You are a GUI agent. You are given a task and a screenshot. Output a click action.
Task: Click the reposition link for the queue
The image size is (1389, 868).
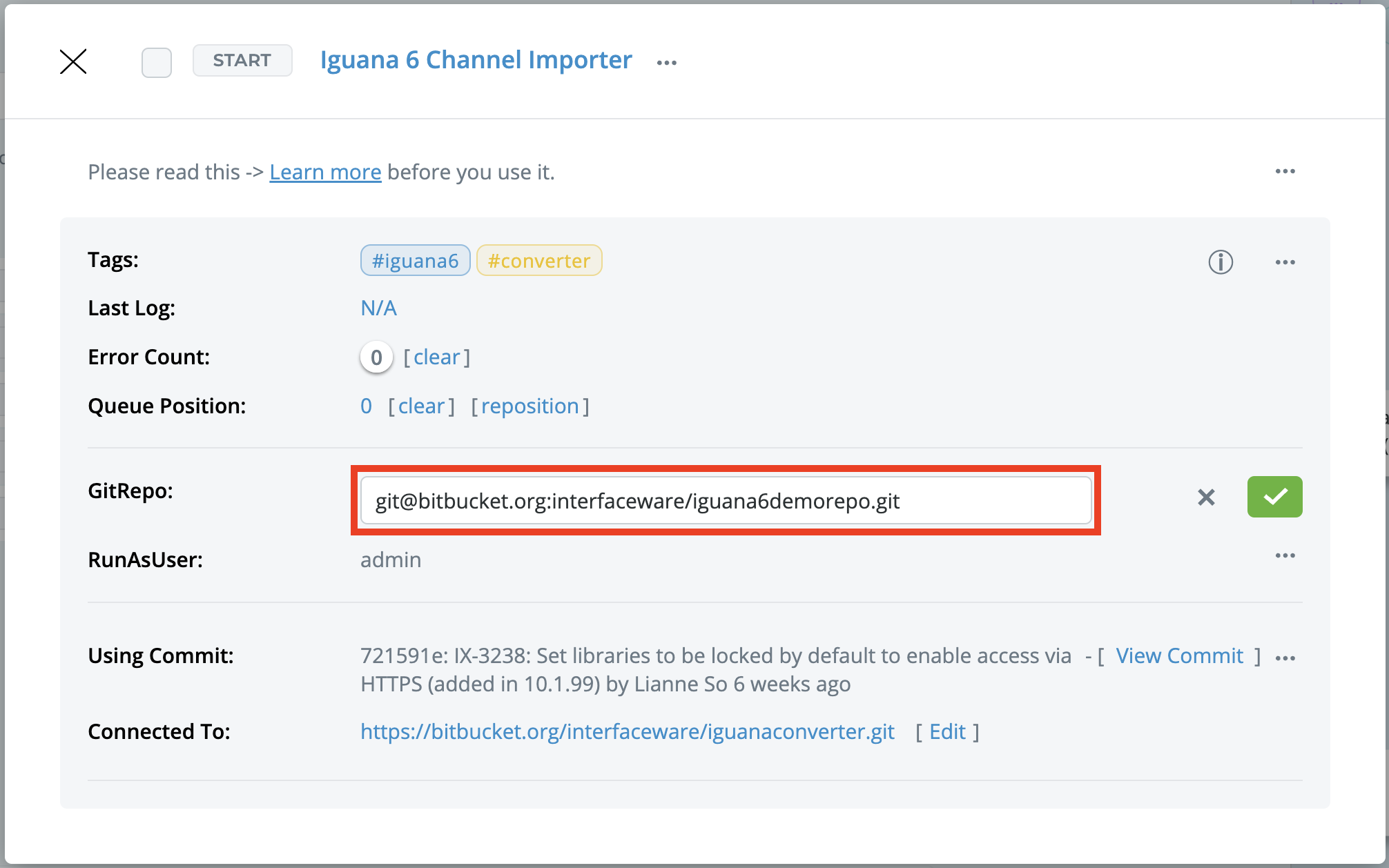point(530,406)
